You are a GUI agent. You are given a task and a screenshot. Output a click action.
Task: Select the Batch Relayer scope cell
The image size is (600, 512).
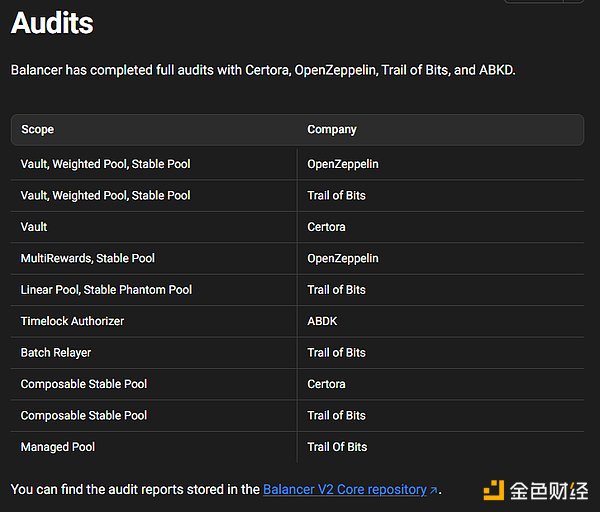coord(56,352)
